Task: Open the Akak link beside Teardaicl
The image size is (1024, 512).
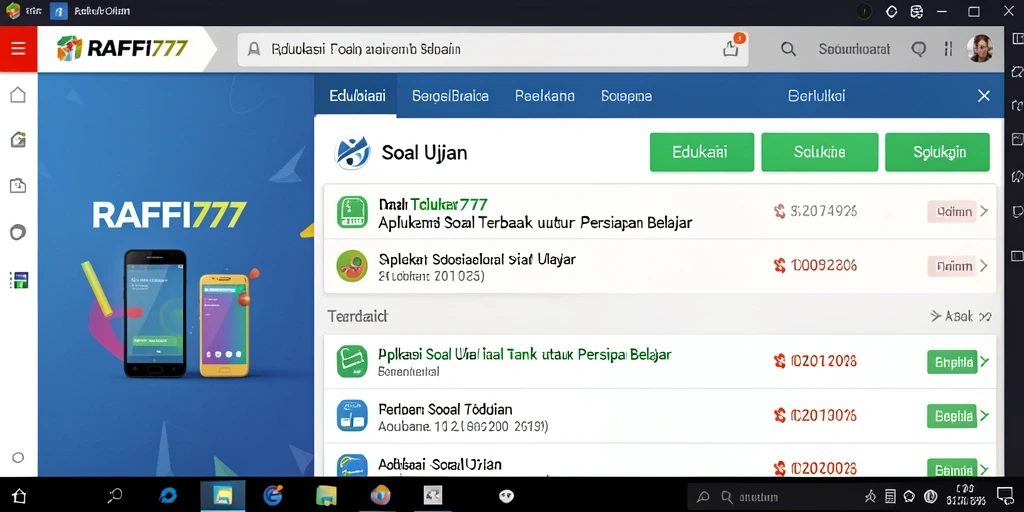Action: tap(961, 316)
